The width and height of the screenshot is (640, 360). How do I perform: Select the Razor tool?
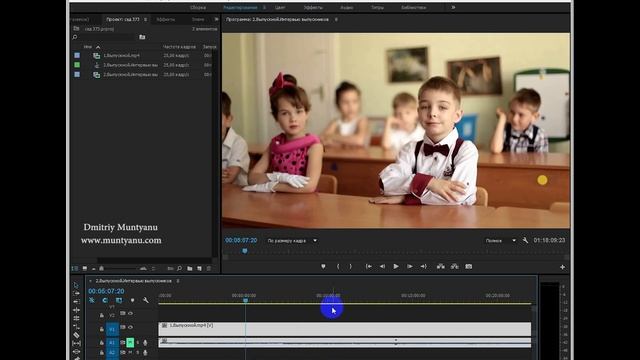[x=76, y=335]
